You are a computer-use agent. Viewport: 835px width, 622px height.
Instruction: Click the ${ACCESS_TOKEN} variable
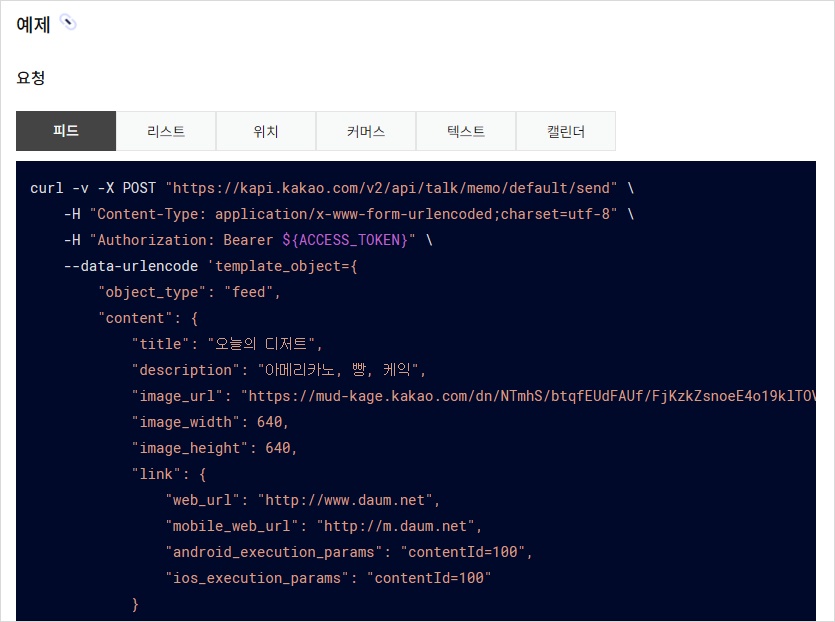tap(345, 240)
